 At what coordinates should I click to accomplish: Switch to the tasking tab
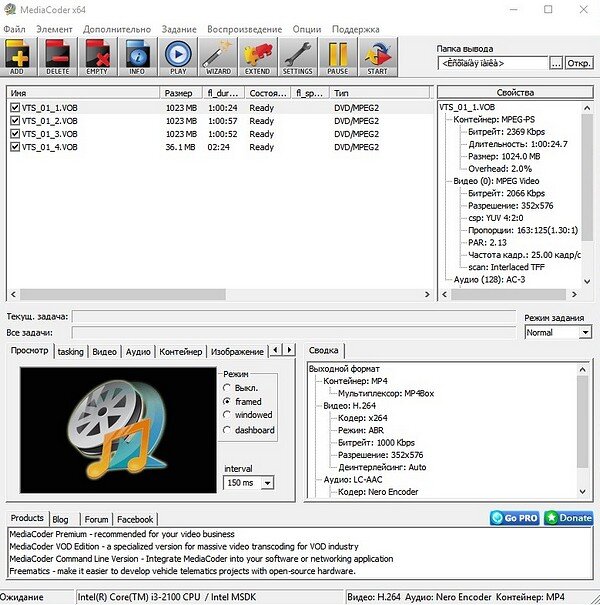coord(71,352)
